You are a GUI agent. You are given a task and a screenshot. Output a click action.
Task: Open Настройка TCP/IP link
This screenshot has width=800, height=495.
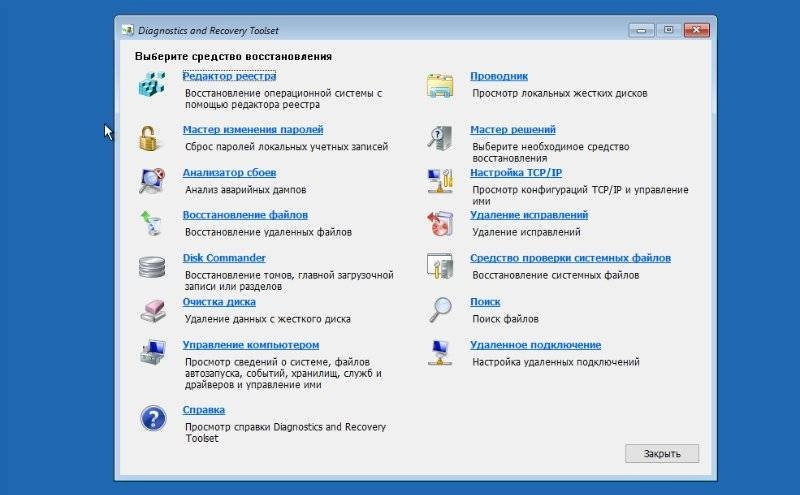click(516, 172)
